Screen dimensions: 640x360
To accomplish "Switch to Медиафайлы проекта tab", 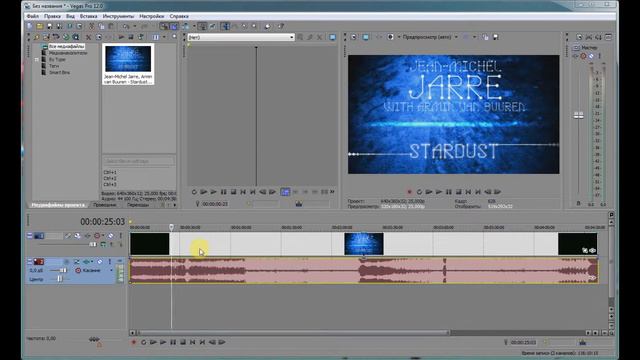I will [x=58, y=205].
